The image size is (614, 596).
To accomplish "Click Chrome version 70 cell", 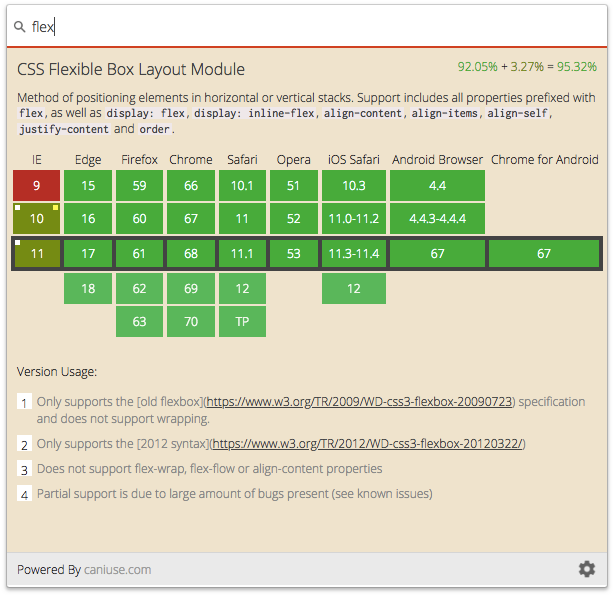I will pyautogui.click(x=191, y=321).
